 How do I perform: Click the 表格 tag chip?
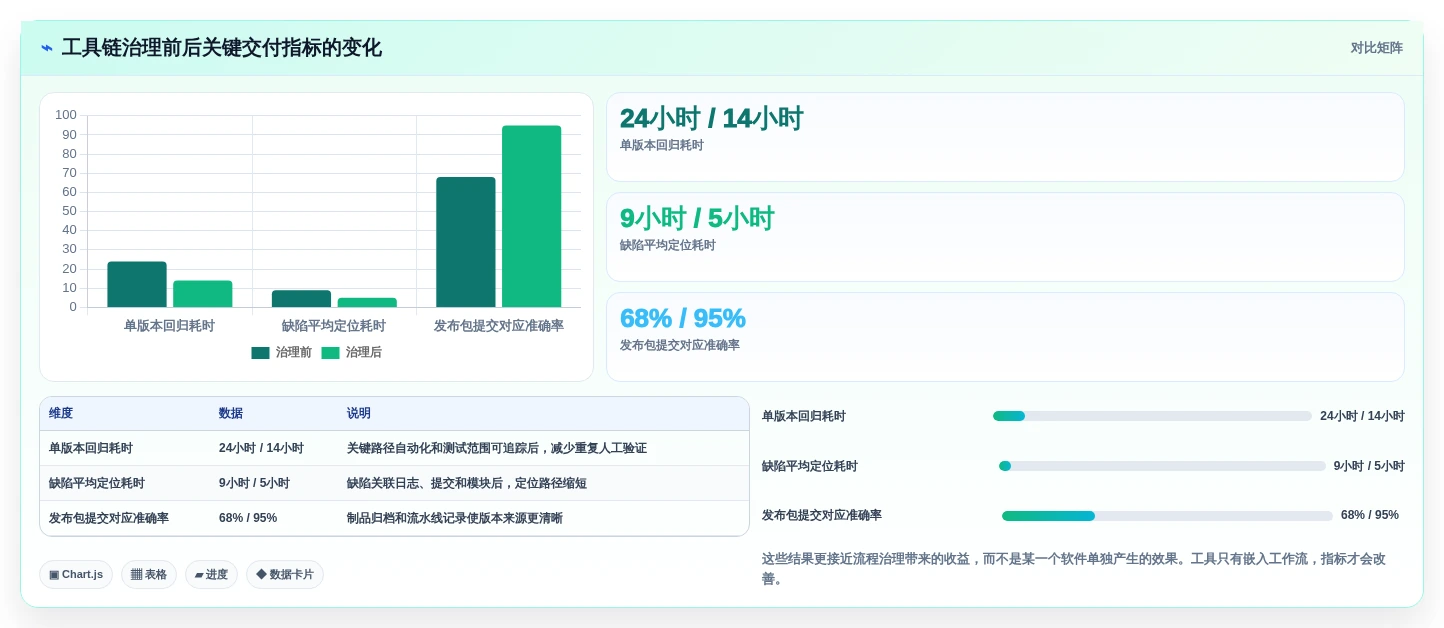[x=149, y=575]
